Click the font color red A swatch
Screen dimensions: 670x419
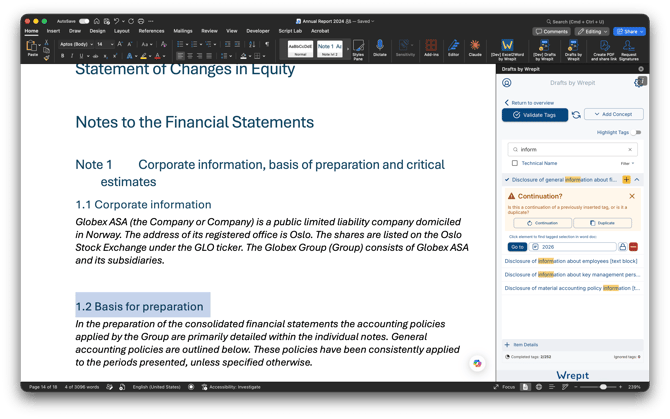click(x=157, y=56)
